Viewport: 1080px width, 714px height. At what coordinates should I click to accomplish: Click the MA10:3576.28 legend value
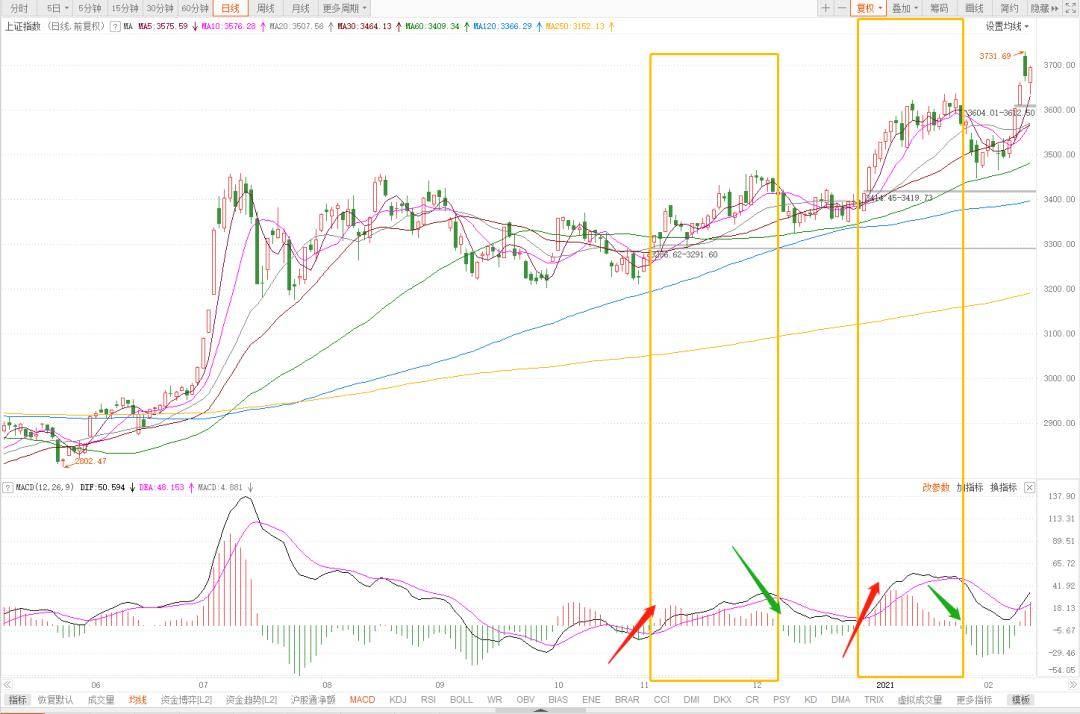(x=229, y=27)
